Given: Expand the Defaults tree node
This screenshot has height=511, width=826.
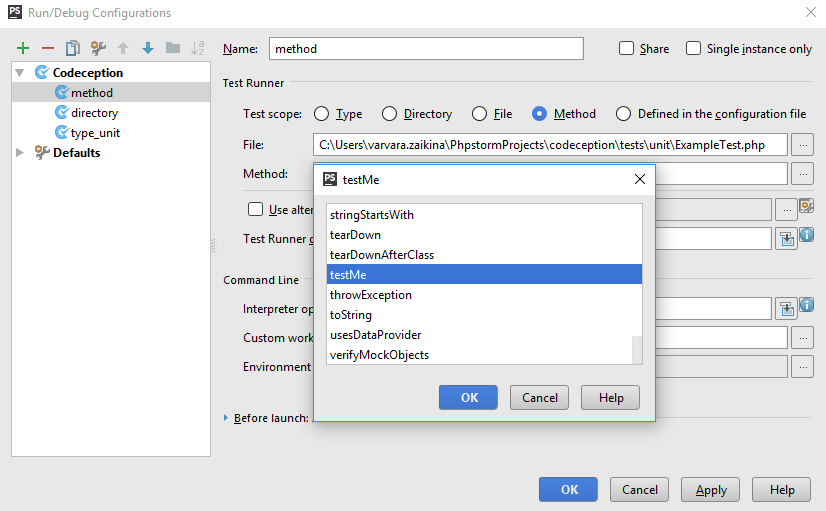Looking at the screenshot, I should click(x=19, y=153).
